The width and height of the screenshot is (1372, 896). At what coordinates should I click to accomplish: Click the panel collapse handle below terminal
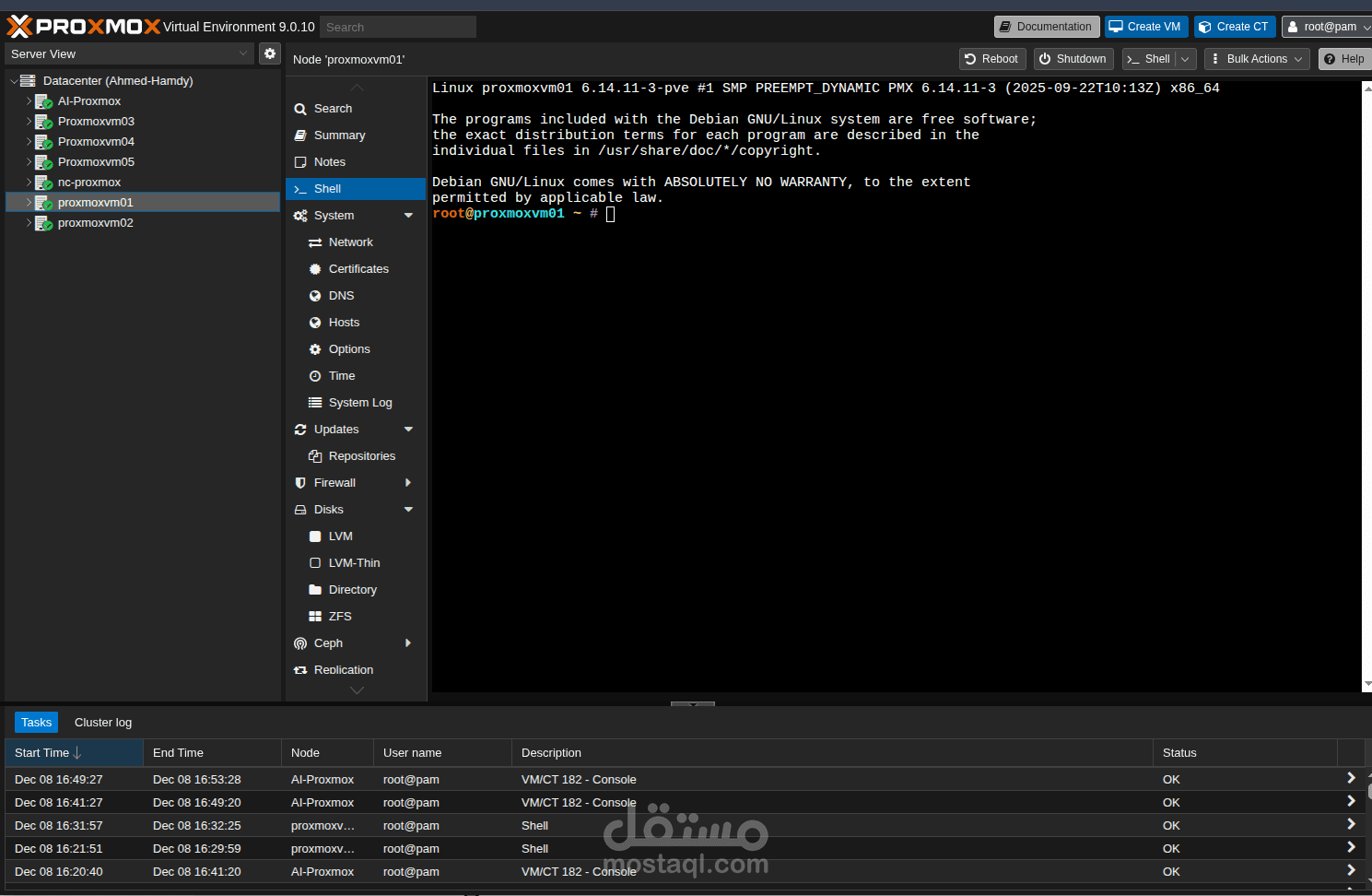(693, 704)
